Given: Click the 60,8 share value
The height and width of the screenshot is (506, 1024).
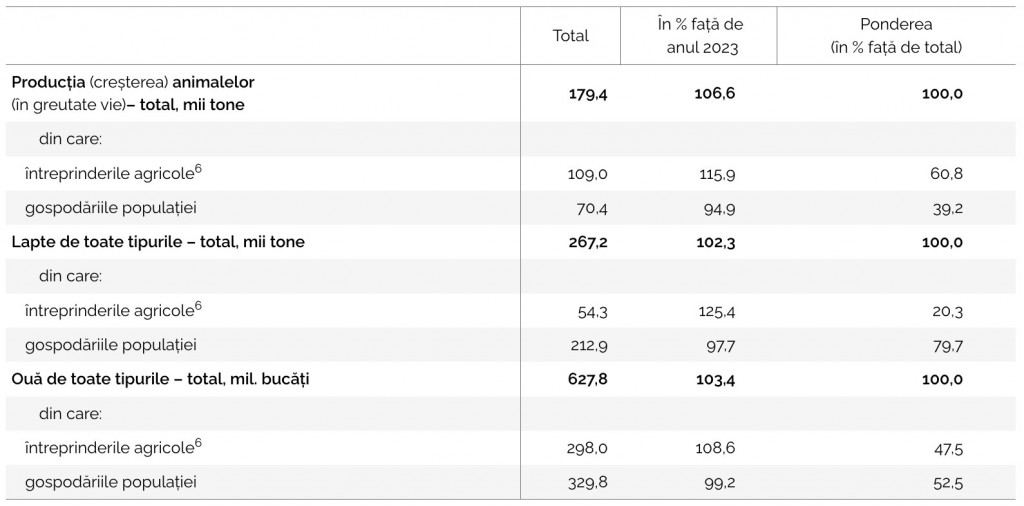Looking at the screenshot, I should 946,174.
